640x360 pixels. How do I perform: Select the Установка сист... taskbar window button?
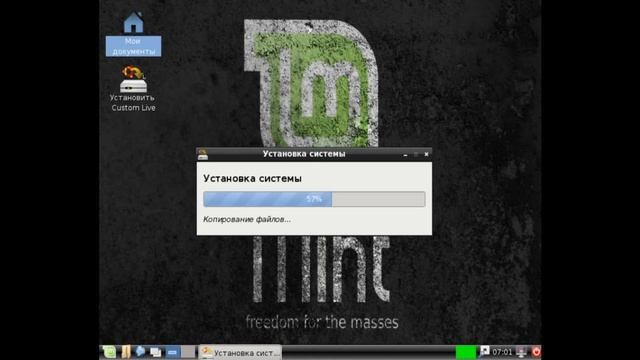(240, 352)
